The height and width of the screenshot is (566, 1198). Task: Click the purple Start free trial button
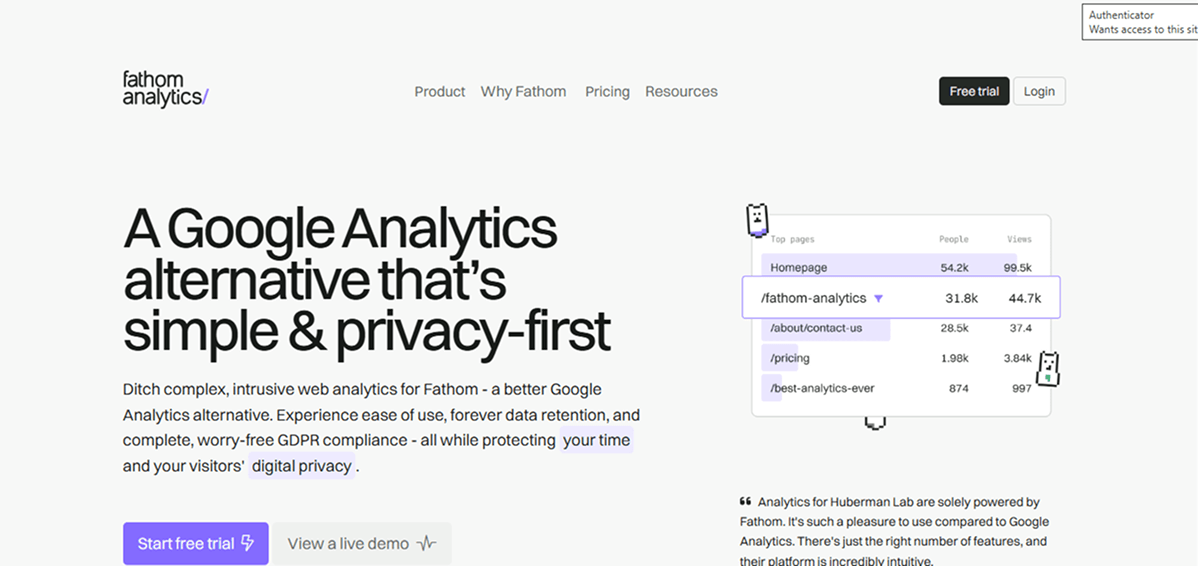[x=195, y=543]
